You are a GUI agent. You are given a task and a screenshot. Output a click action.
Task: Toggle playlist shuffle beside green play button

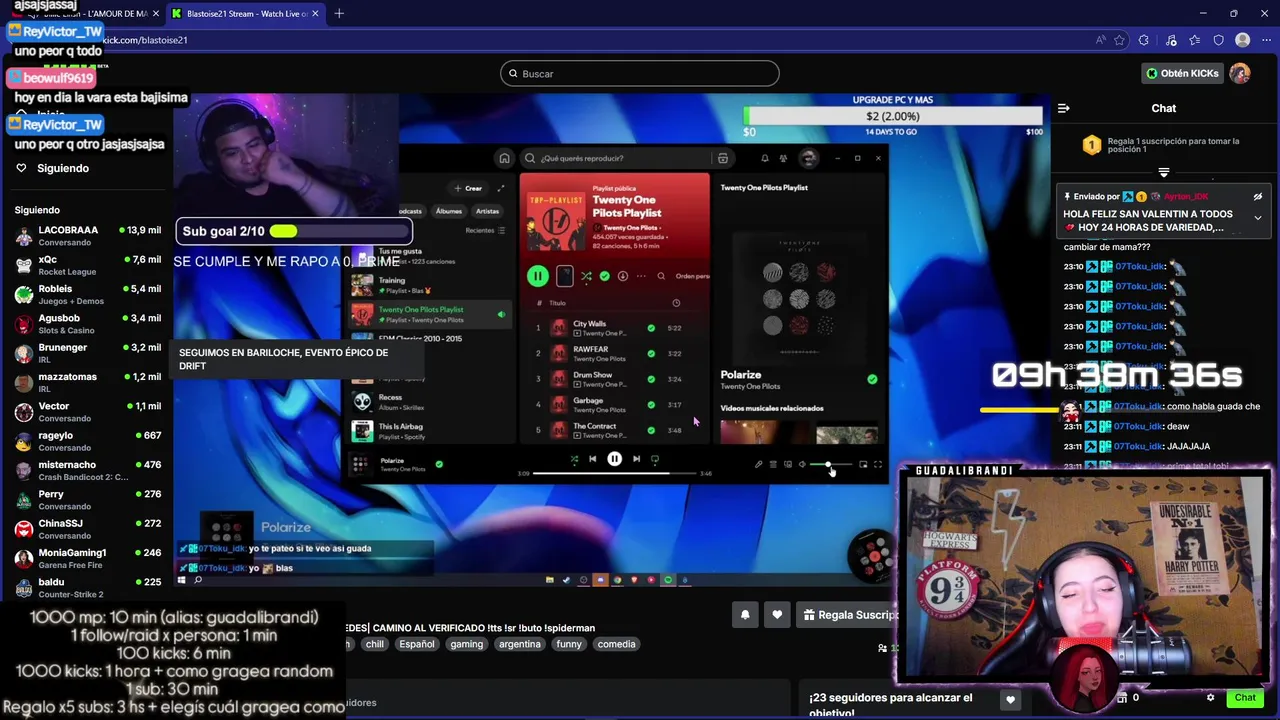(586, 276)
